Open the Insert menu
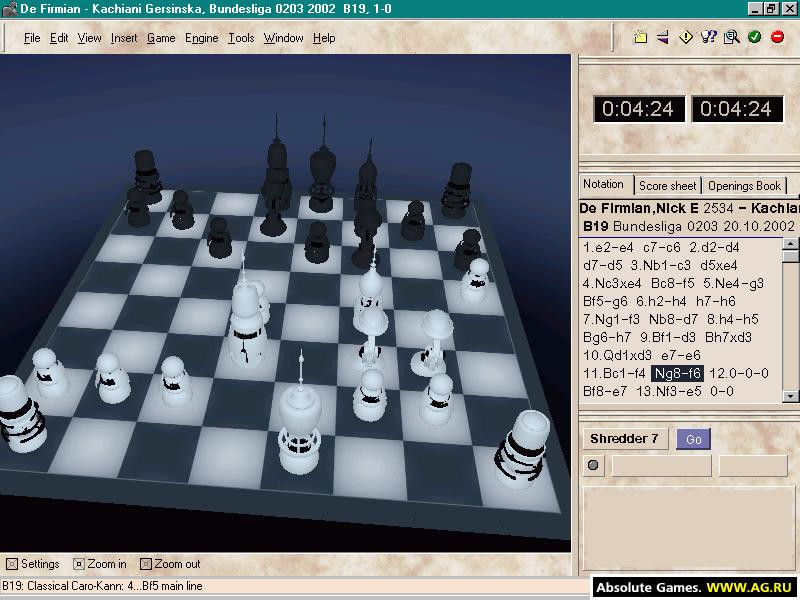Image resolution: width=800 pixels, height=600 pixels. coord(124,38)
